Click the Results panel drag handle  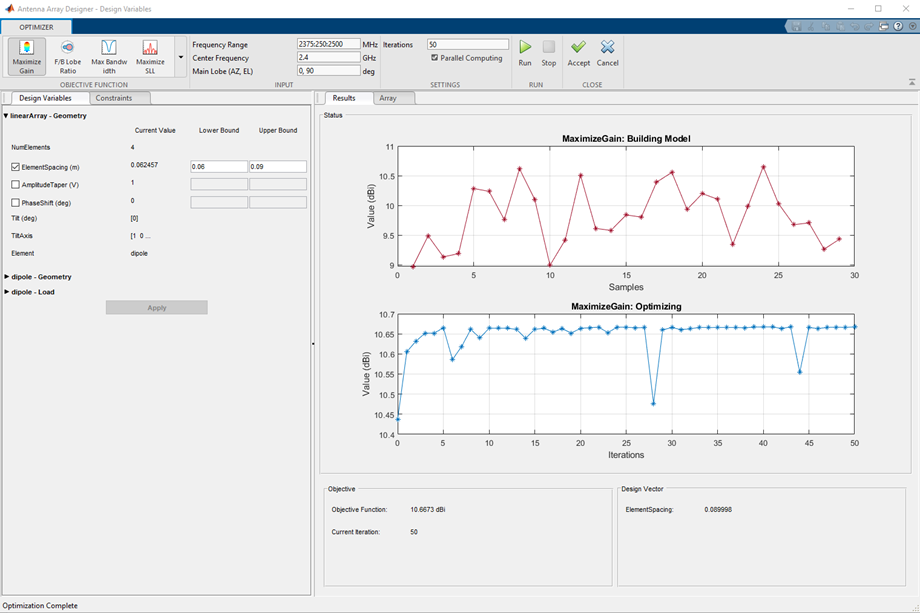pos(320,98)
